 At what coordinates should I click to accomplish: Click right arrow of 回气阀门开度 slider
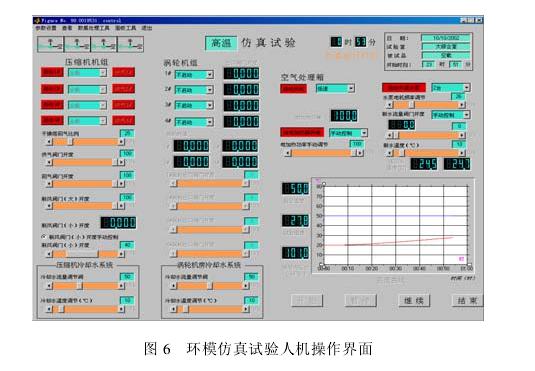pos(121,184)
